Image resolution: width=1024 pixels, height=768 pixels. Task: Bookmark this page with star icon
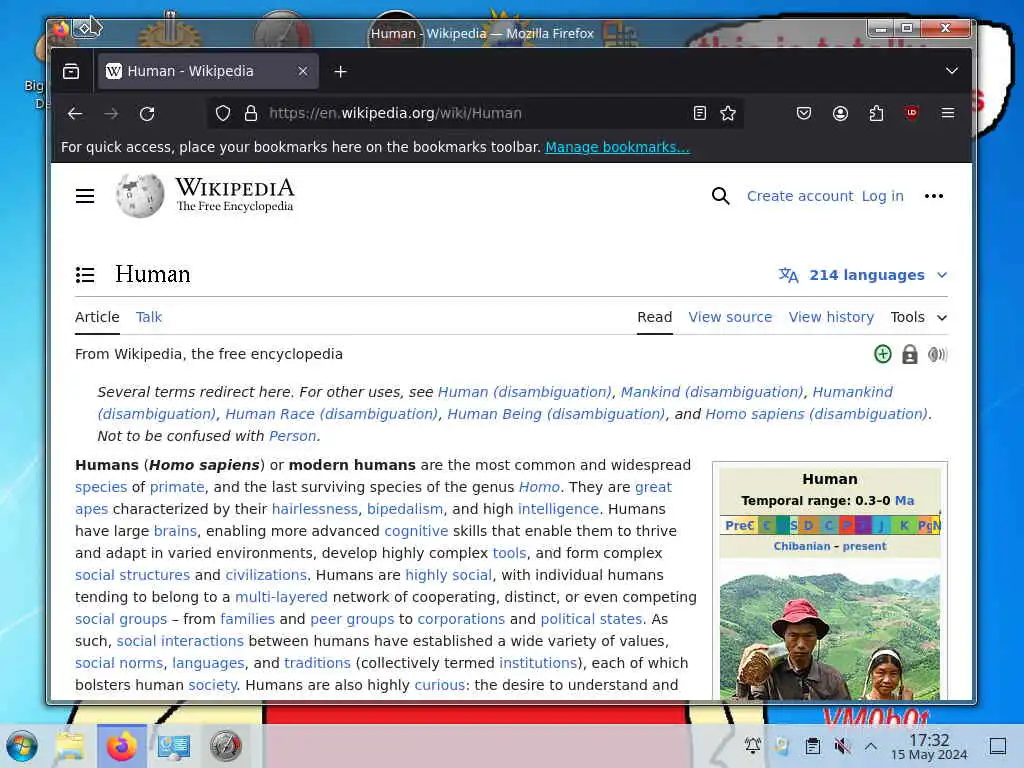[x=728, y=114]
